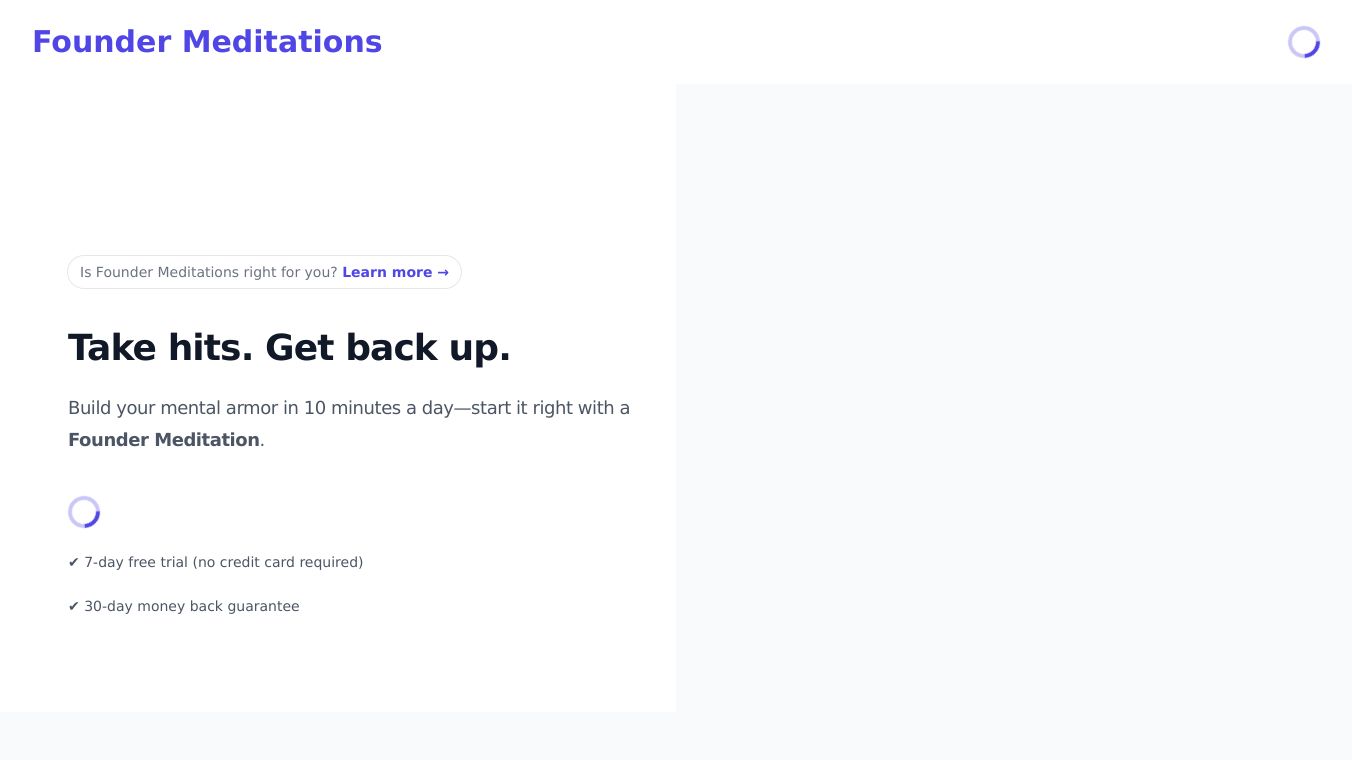Click the arrow after Learn more

tap(443, 272)
